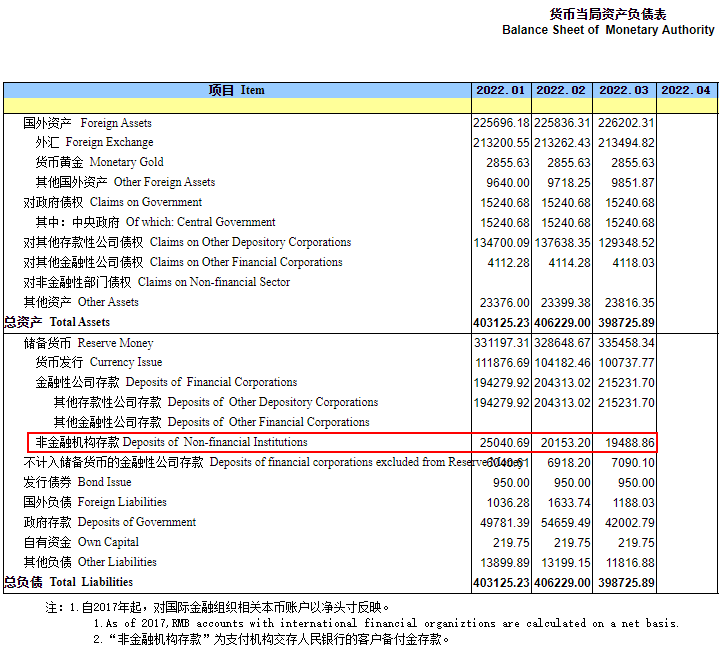The width and height of the screenshot is (719, 648).
Task: Click the Balance Sheet of Monetary Authority title
Action: pos(608,30)
